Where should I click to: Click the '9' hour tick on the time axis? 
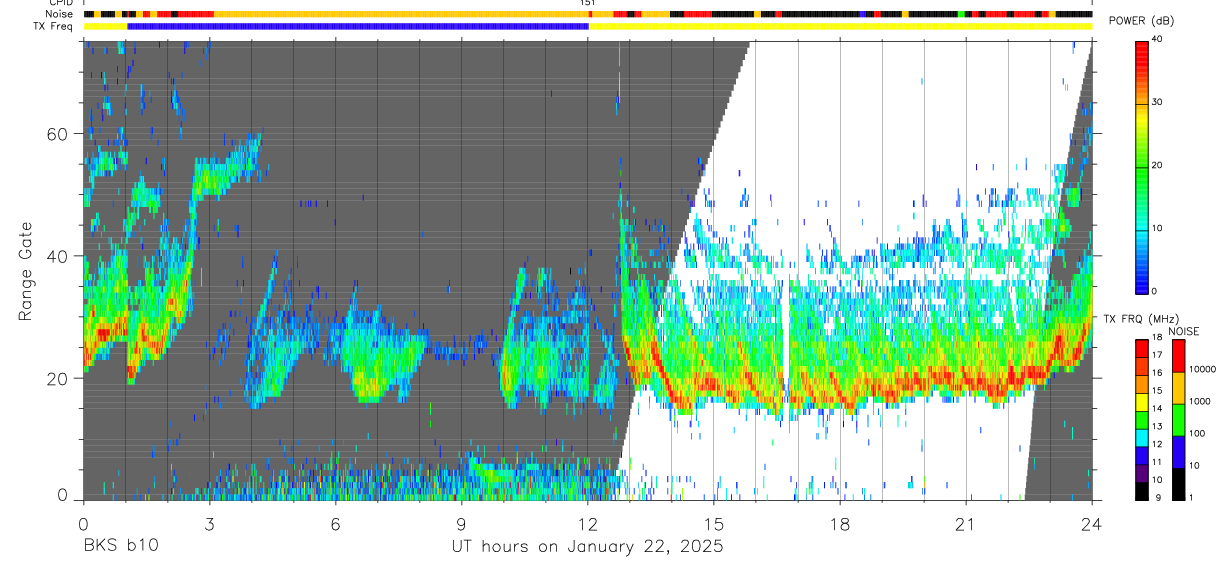[x=461, y=525]
